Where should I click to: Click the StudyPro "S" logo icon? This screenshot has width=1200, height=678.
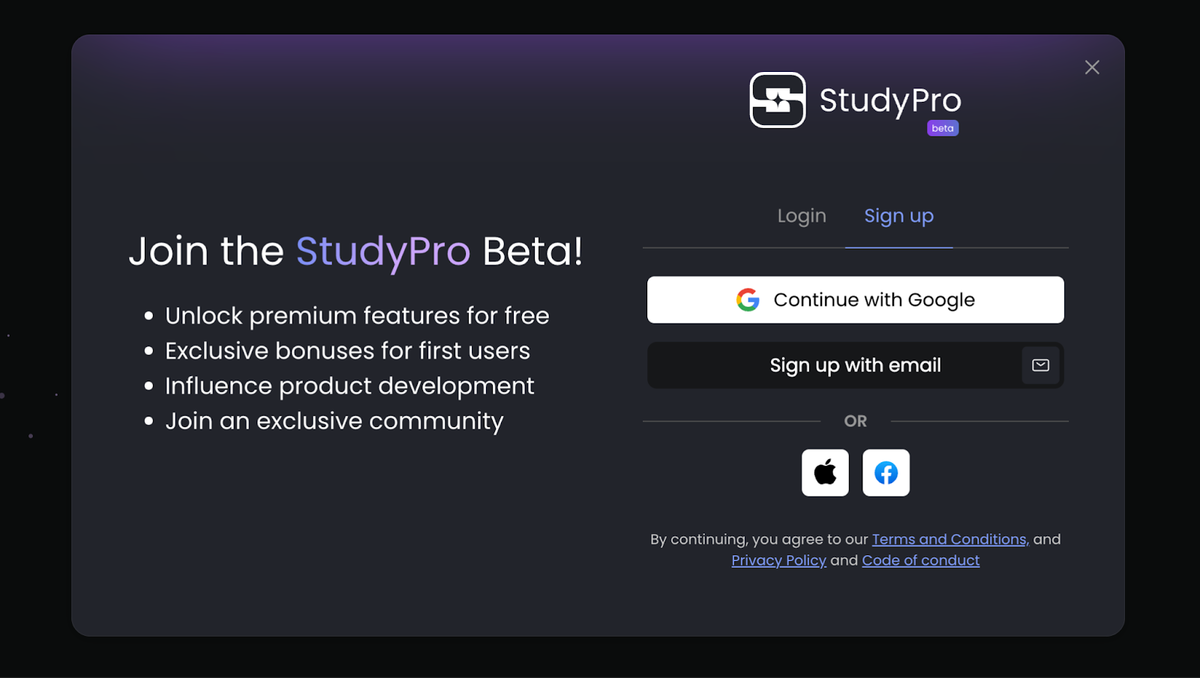point(776,100)
